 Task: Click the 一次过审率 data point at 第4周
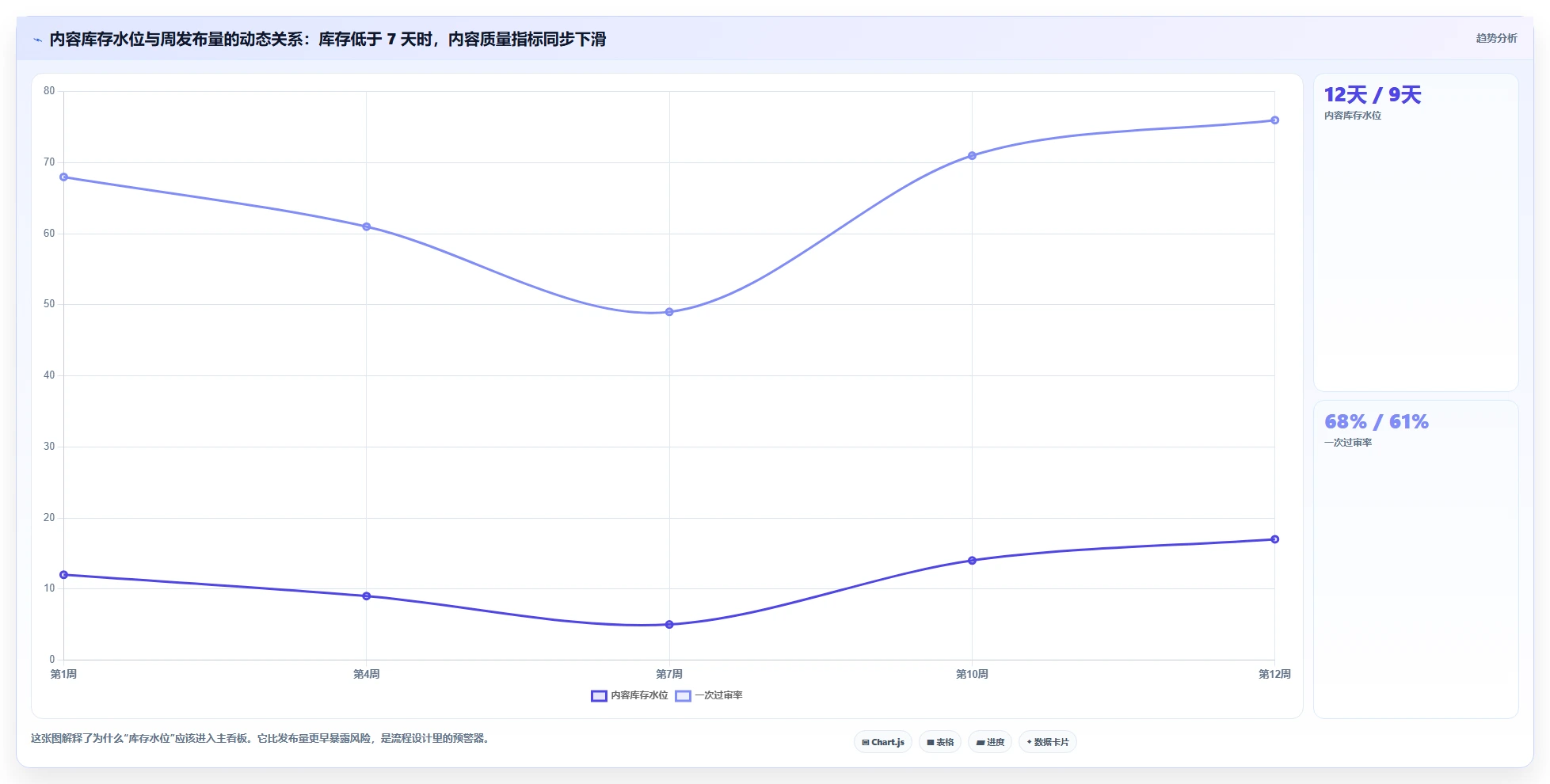[x=367, y=226]
